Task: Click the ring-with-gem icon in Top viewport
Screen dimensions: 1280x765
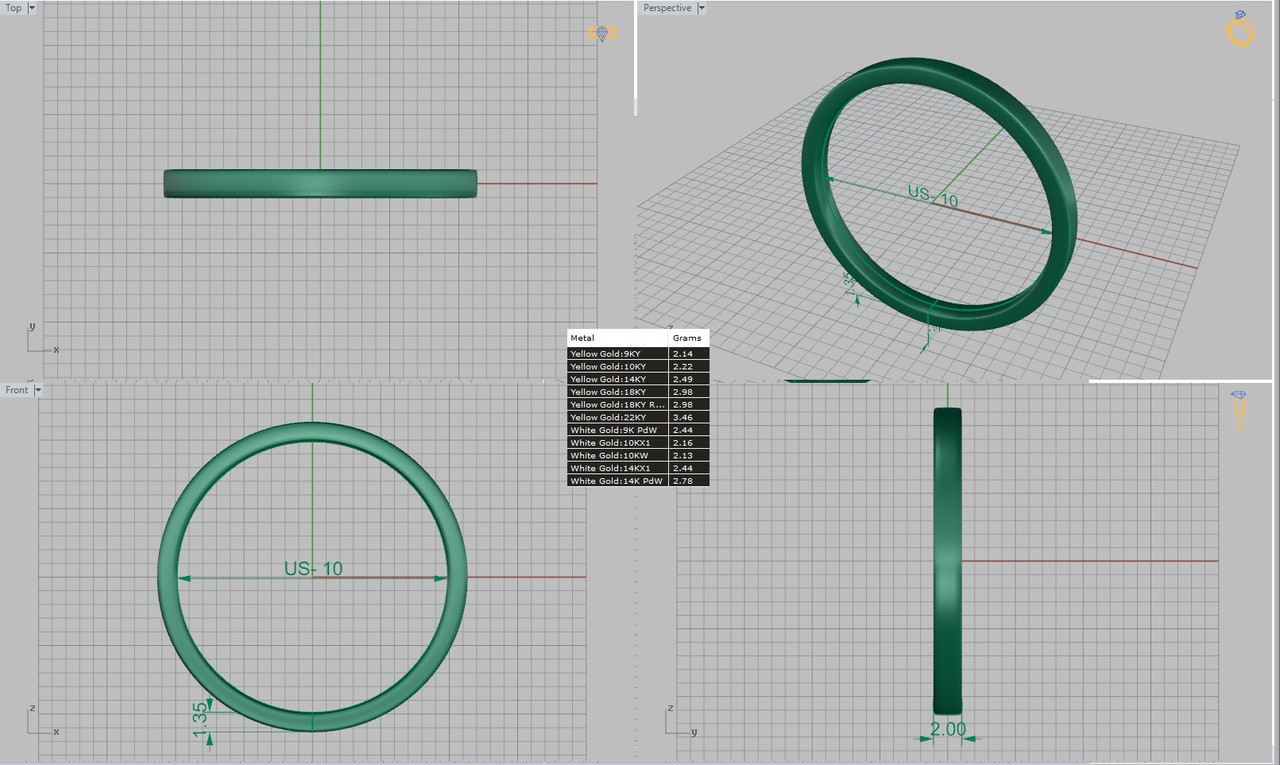Action: pyautogui.click(x=600, y=33)
